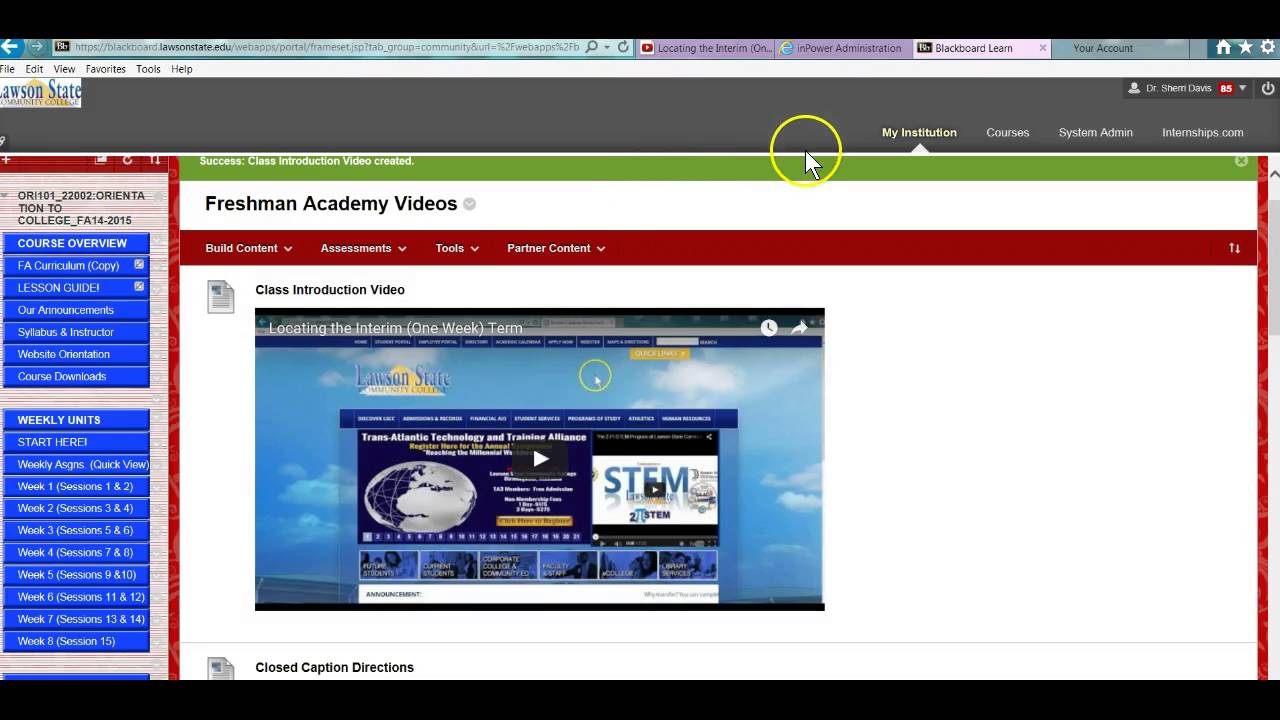Open Syllabus & Instructor link
Image resolution: width=1280 pixels, height=720 pixels.
66,332
